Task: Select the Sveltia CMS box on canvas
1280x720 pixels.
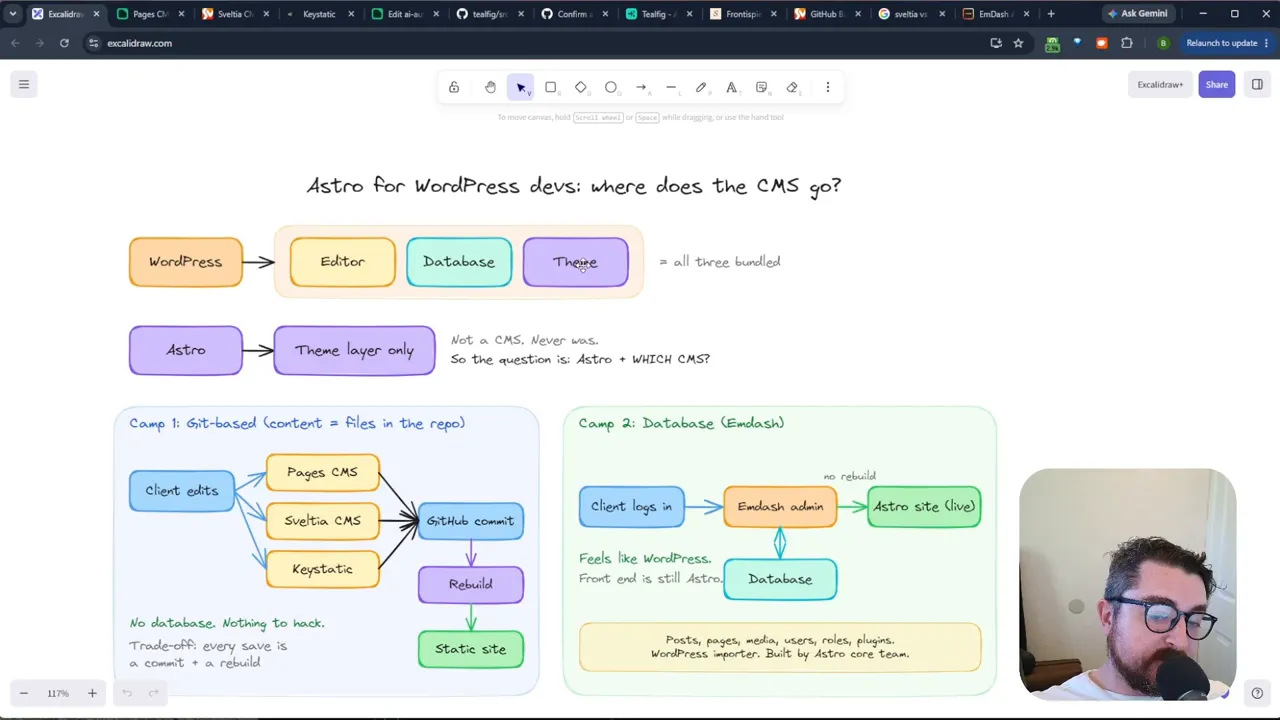Action: pyautogui.click(x=322, y=521)
